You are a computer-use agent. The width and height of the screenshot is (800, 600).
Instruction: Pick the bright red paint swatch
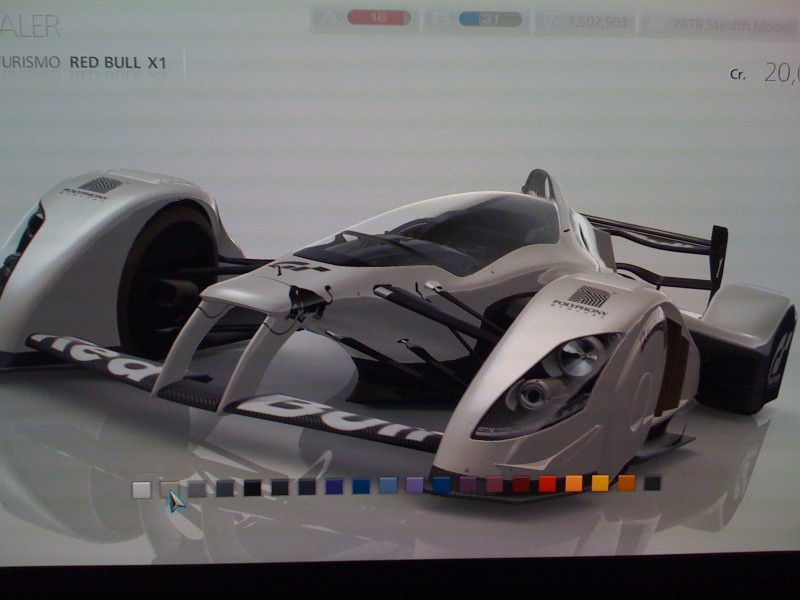pos(547,483)
